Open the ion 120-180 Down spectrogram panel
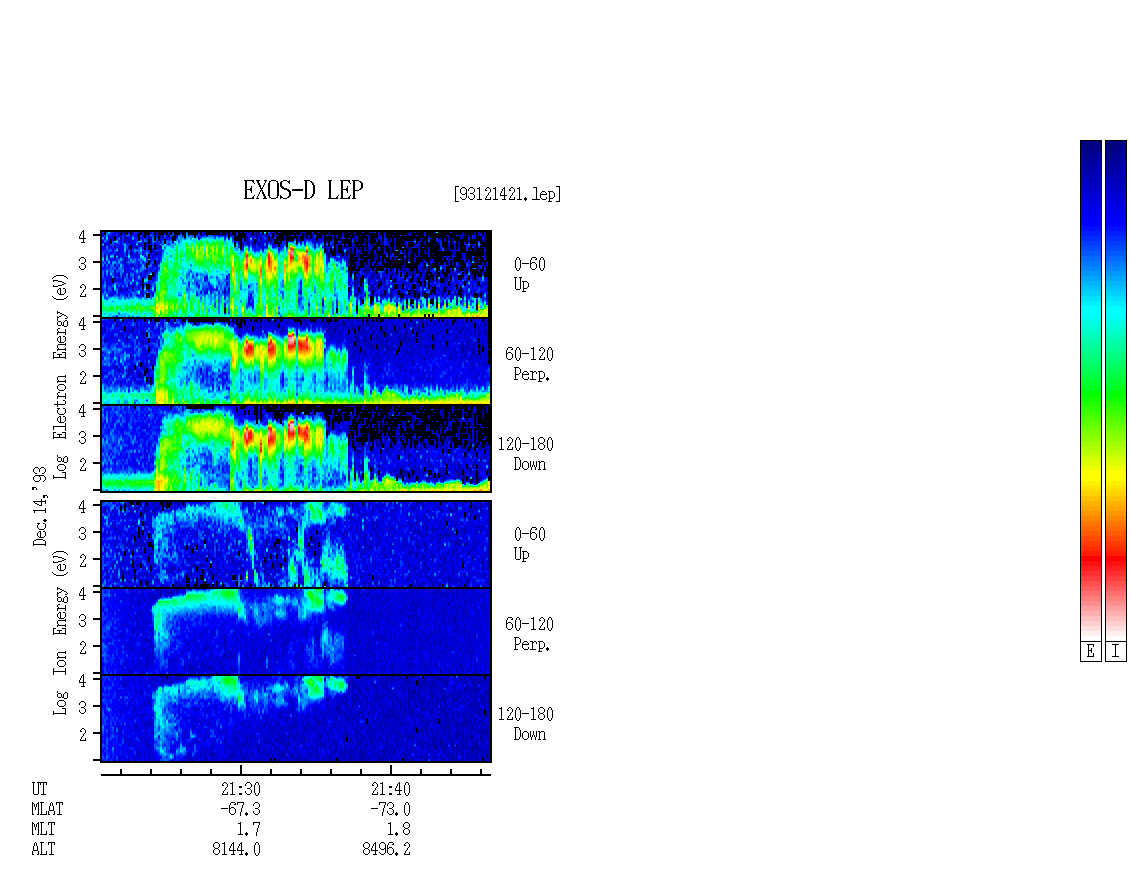This screenshot has height=875, width=1130. pos(295,719)
